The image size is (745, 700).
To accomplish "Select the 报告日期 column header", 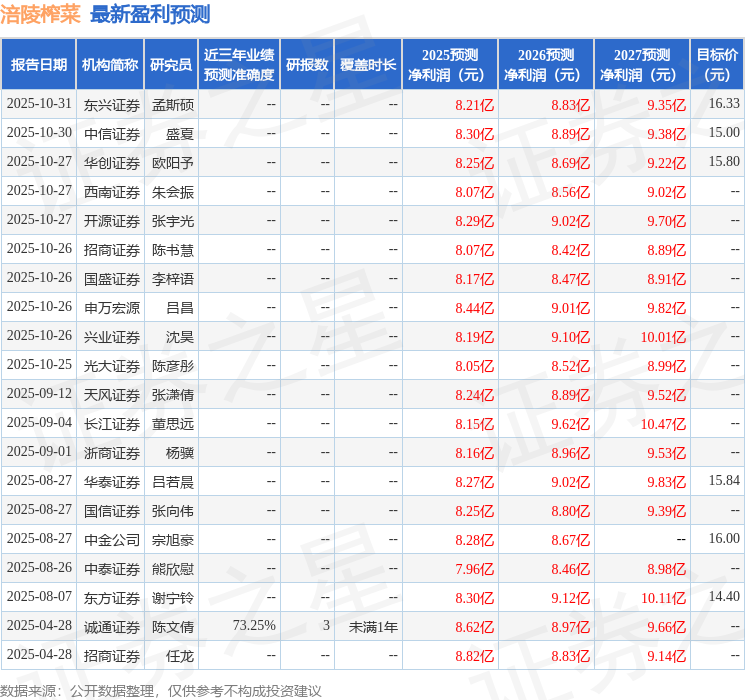I will 38,64.
